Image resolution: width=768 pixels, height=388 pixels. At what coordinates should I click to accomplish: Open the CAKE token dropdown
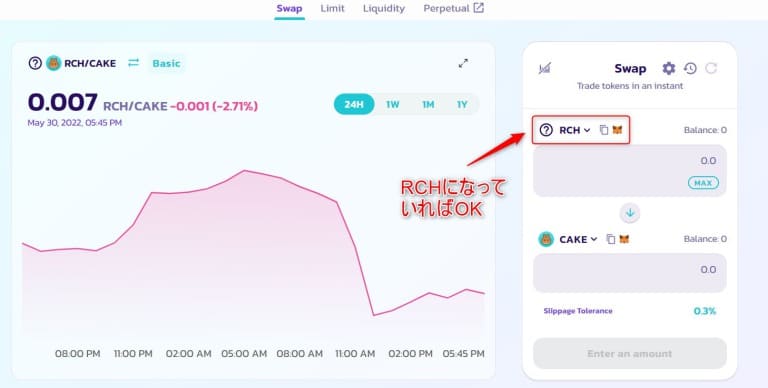568,239
